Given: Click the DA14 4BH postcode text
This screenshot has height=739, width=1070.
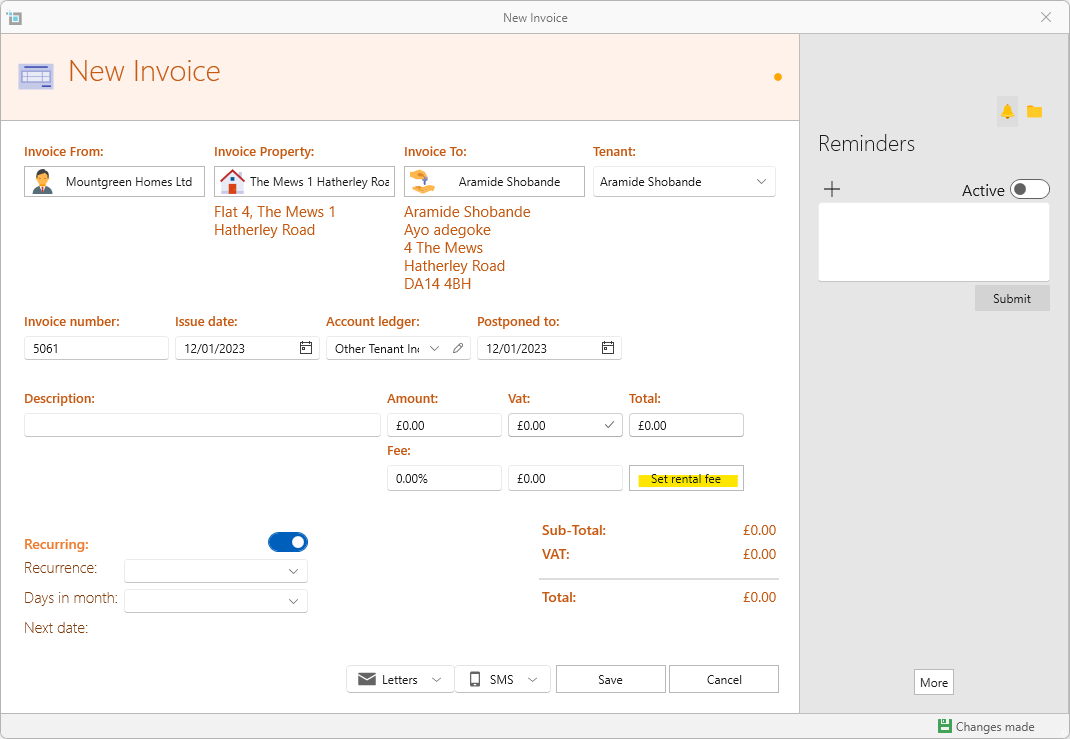Looking at the screenshot, I should 437,284.
